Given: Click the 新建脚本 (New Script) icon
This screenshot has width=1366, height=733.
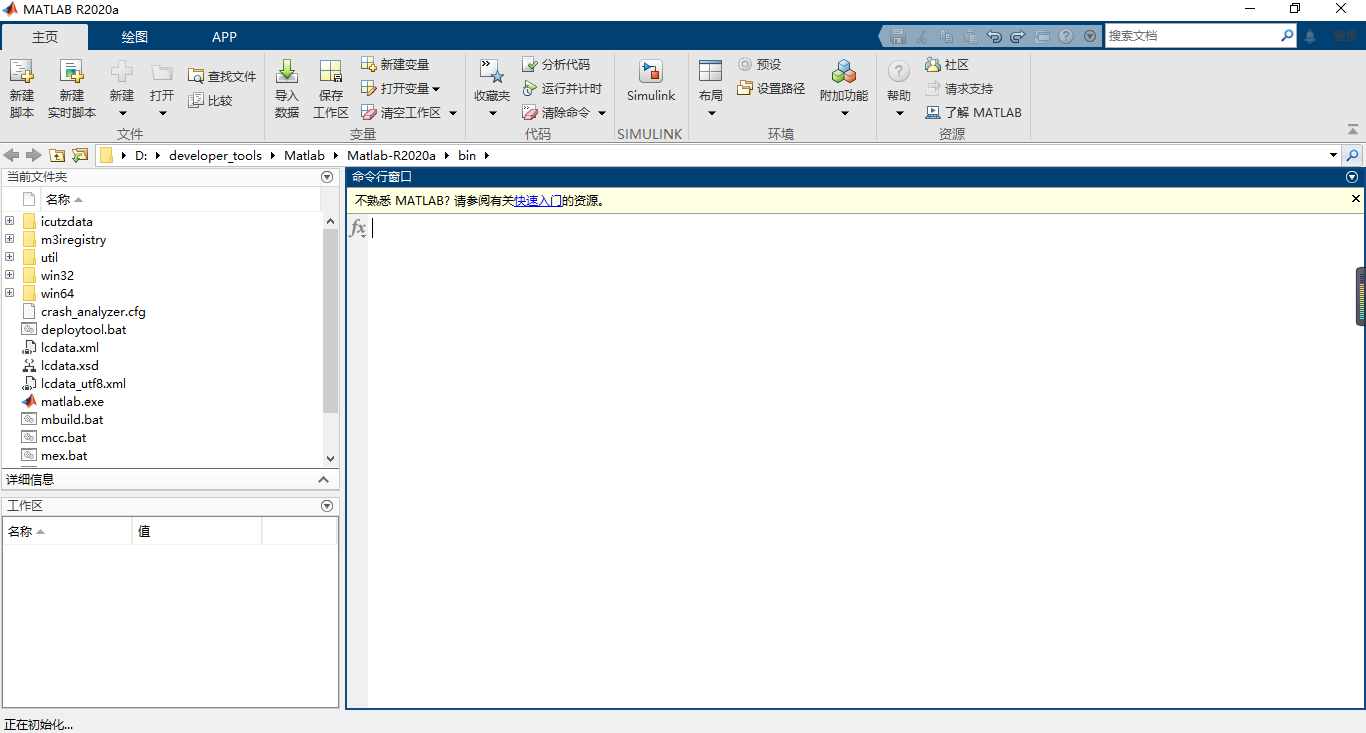Looking at the screenshot, I should 21,72.
